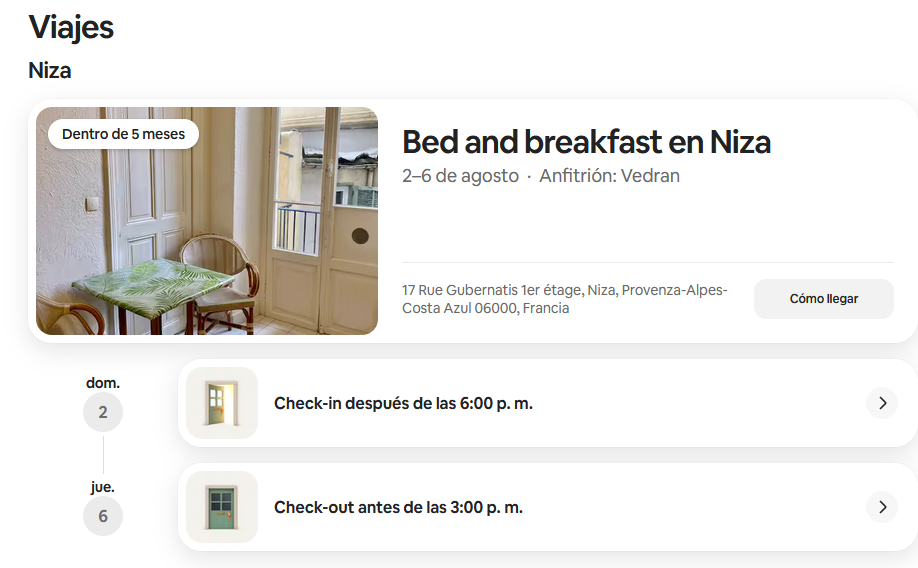Click the day 2 circle in the timeline
918x568 pixels.
(103, 412)
